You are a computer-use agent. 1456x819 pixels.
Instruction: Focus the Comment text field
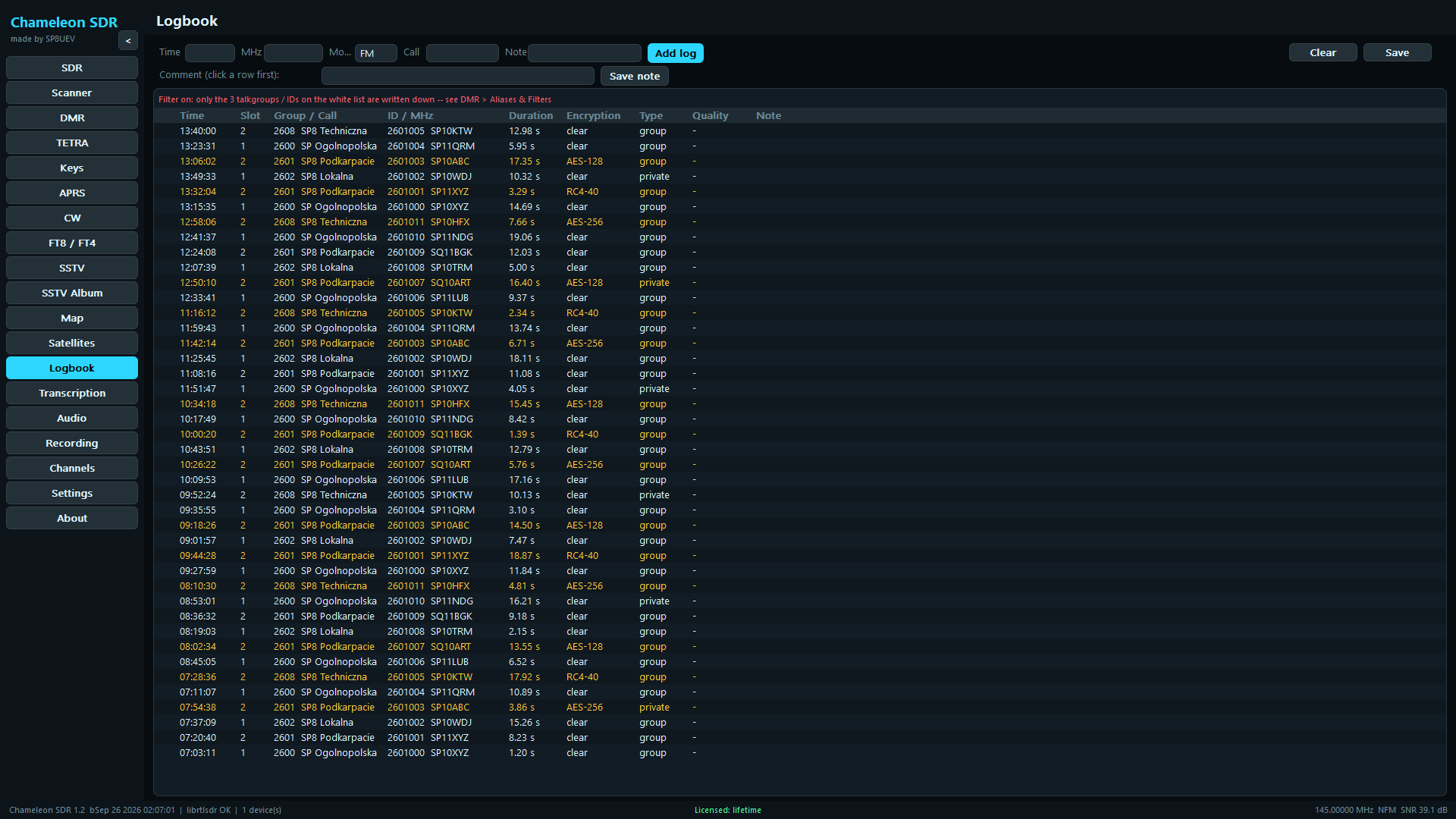(458, 76)
